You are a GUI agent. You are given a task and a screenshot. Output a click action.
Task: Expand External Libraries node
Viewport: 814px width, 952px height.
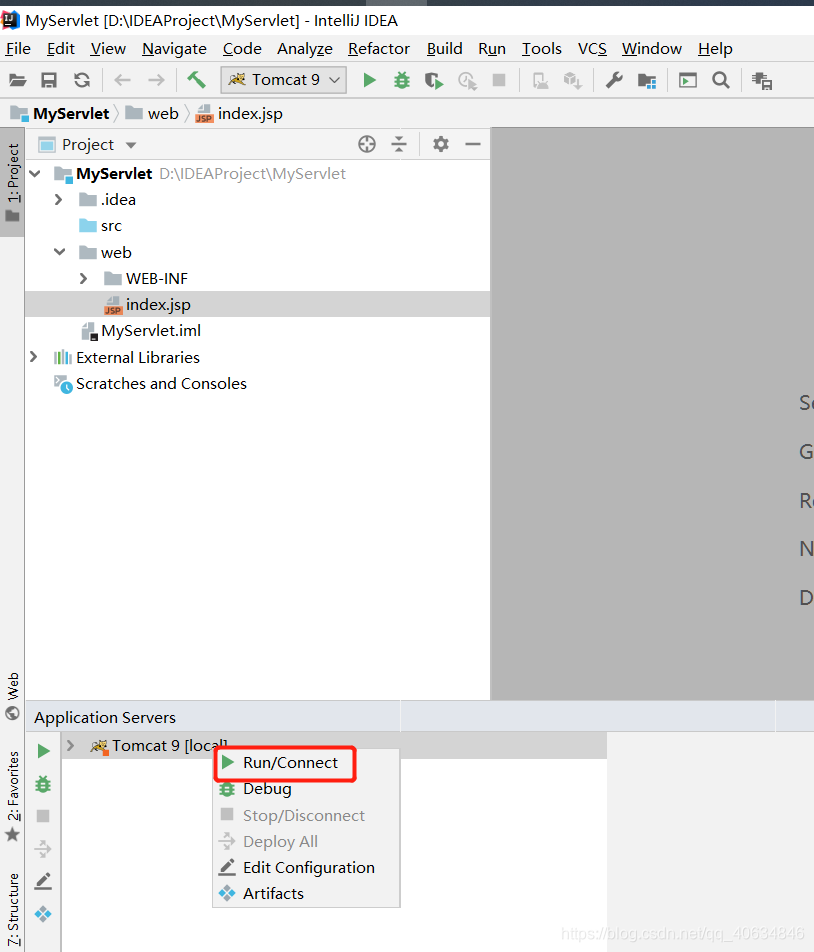tap(34, 357)
